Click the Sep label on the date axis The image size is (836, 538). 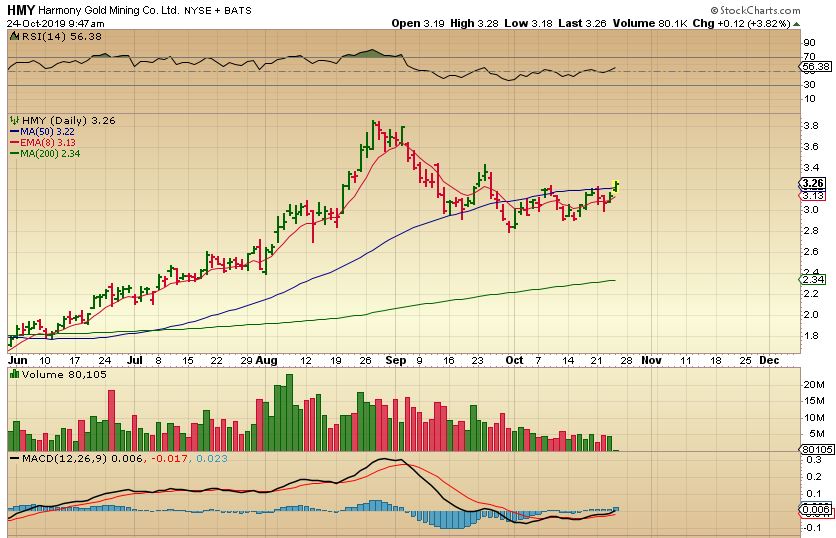(396, 360)
